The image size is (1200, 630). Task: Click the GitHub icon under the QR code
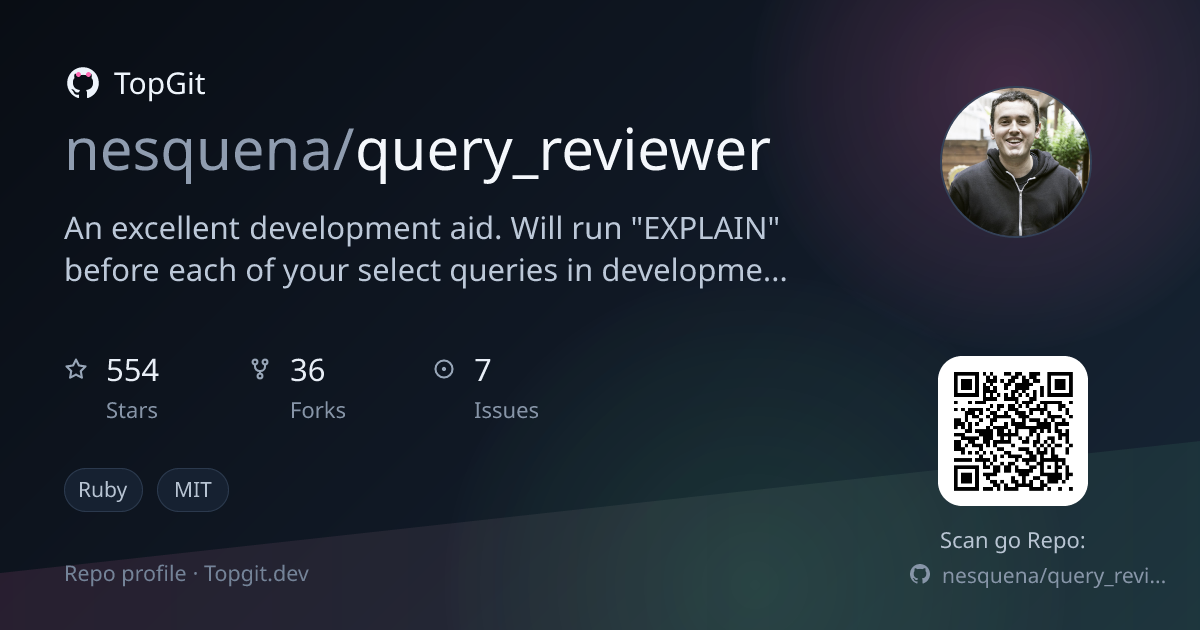pyautogui.click(x=920, y=575)
